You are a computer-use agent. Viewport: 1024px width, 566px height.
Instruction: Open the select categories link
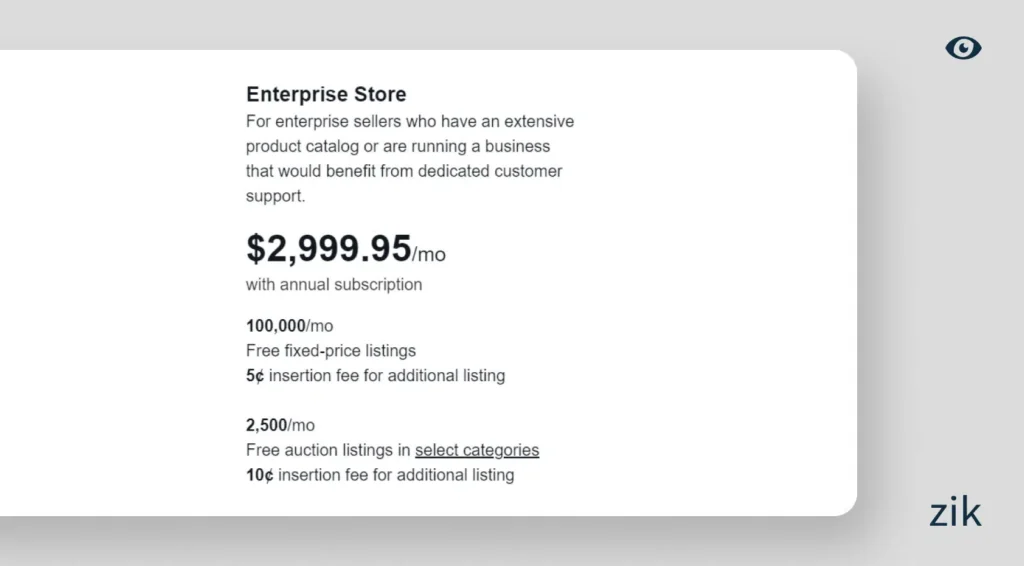pos(477,450)
